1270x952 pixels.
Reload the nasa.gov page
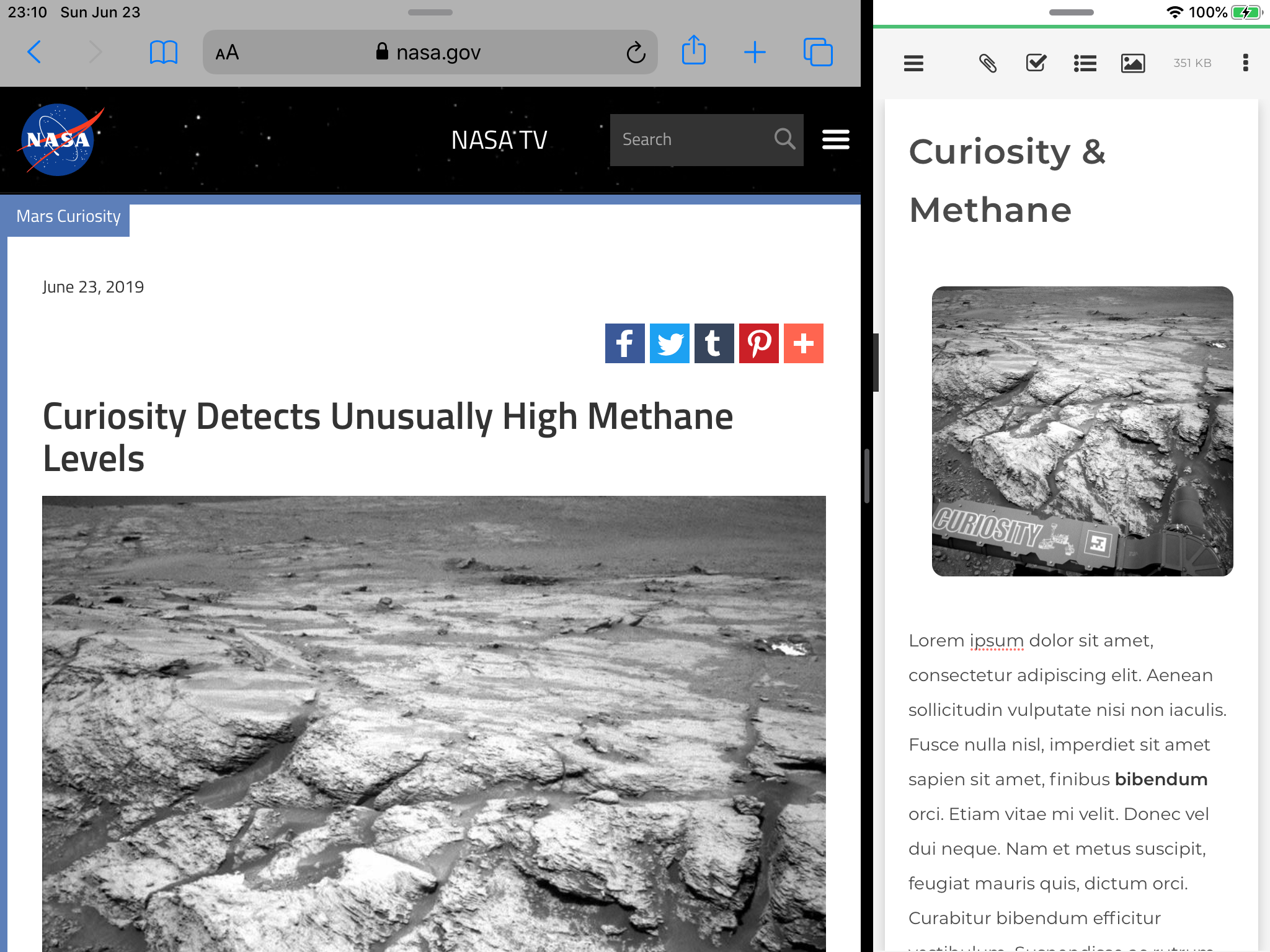[x=636, y=53]
